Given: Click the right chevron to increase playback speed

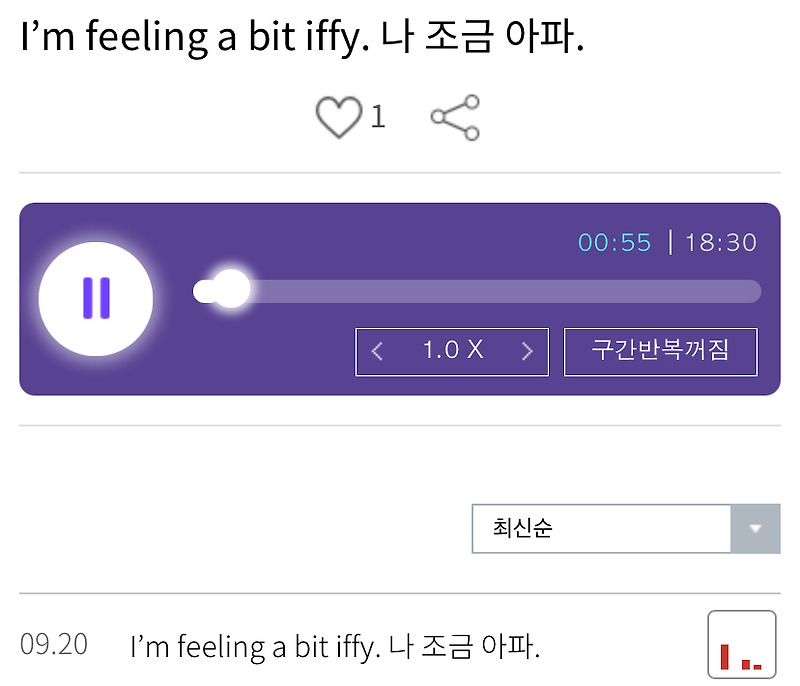Looking at the screenshot, I should coord(527,351).
